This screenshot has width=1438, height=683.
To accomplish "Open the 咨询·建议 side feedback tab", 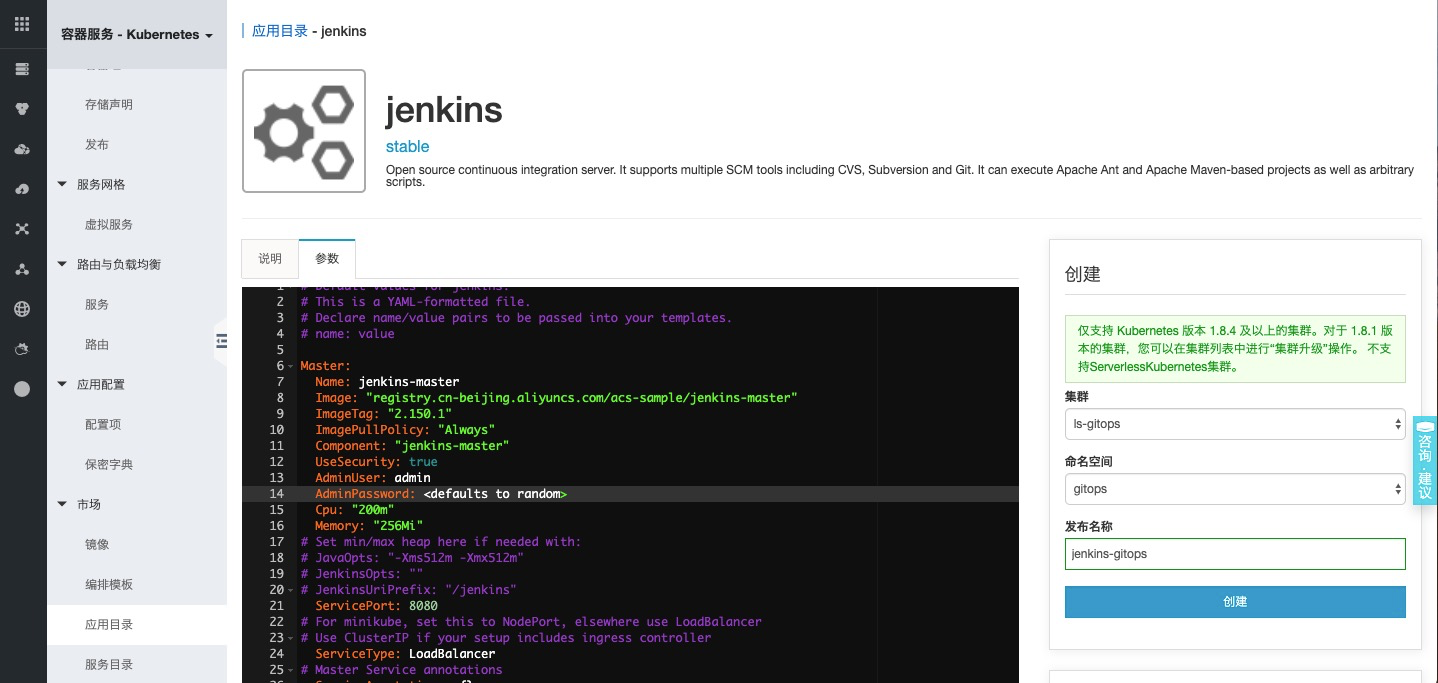I will click(1425, 460).
